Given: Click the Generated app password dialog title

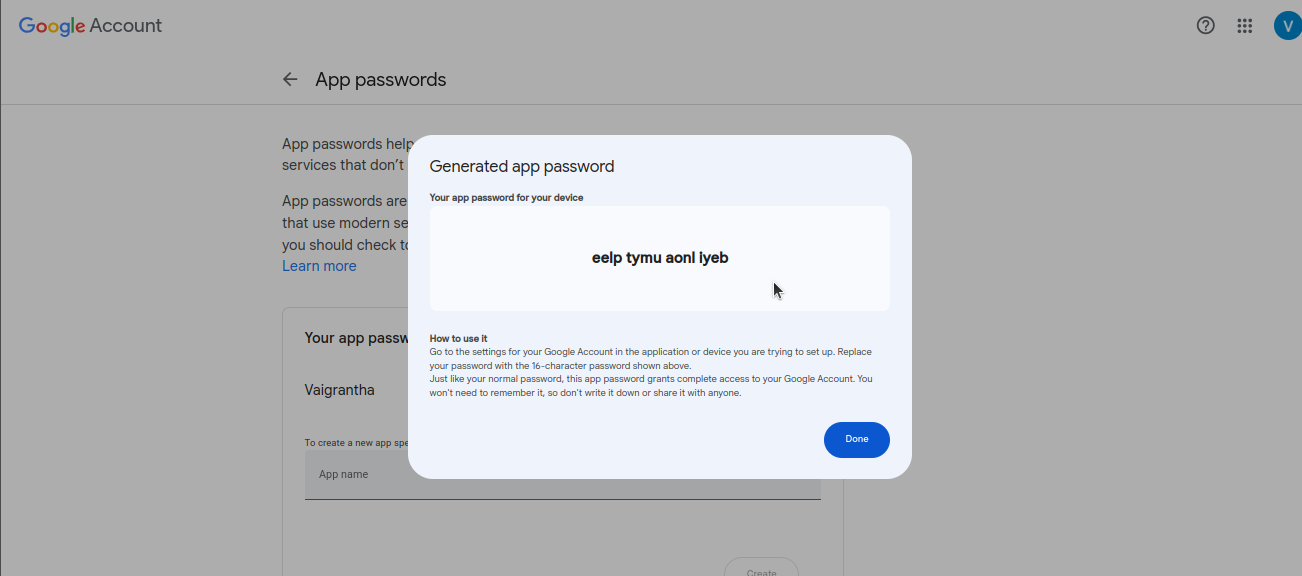Looking at the screenshot, I should coord(521,166).
